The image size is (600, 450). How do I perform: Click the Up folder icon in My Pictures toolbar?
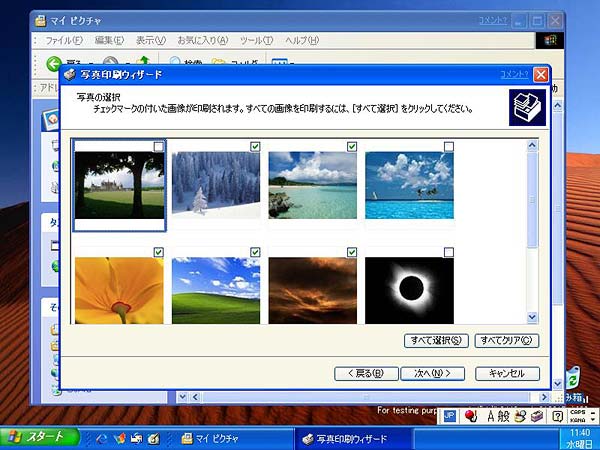[x=144, y=61]
